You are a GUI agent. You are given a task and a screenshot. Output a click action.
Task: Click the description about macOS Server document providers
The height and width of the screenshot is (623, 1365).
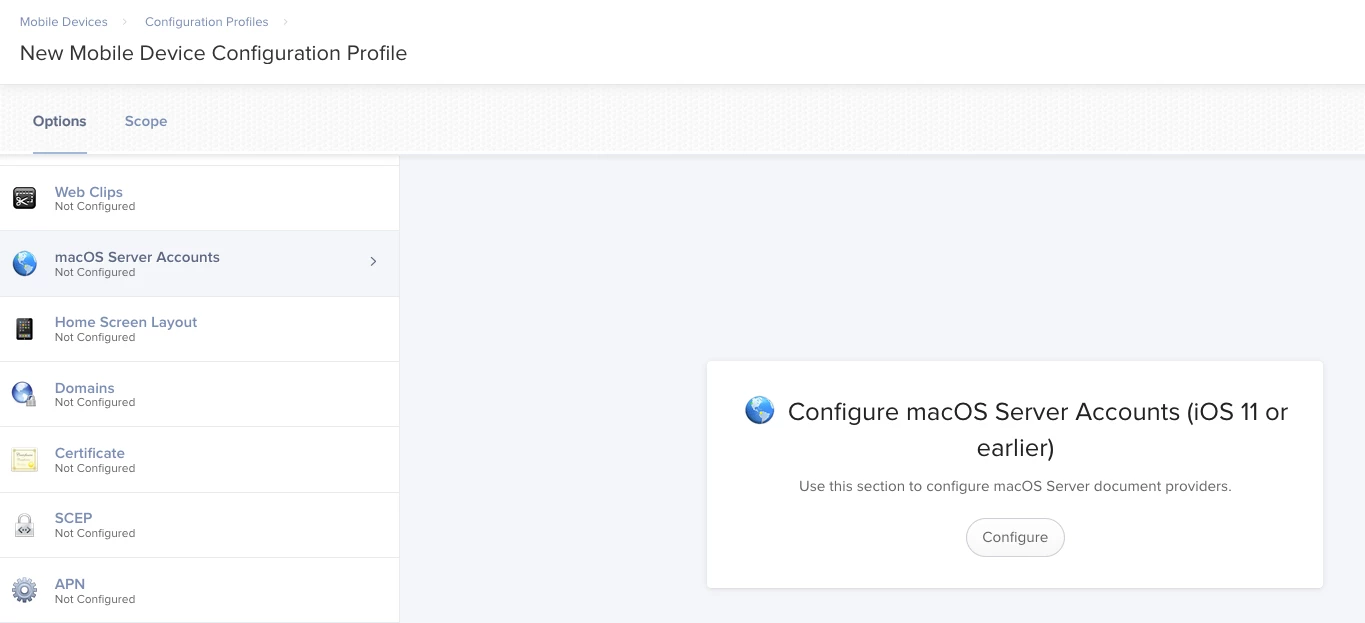pyautogui.click(x=1015, y=487)
